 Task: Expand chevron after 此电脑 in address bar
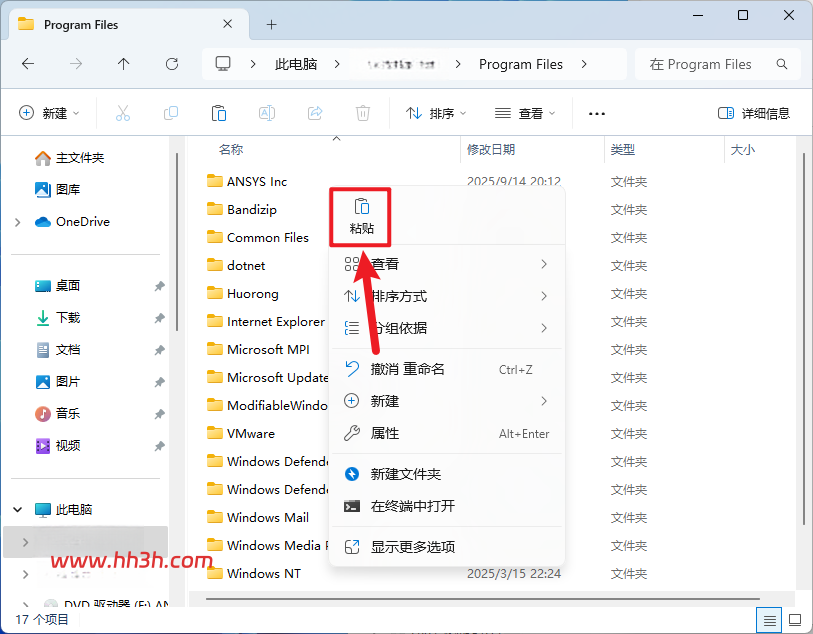(x=337, y=64)
